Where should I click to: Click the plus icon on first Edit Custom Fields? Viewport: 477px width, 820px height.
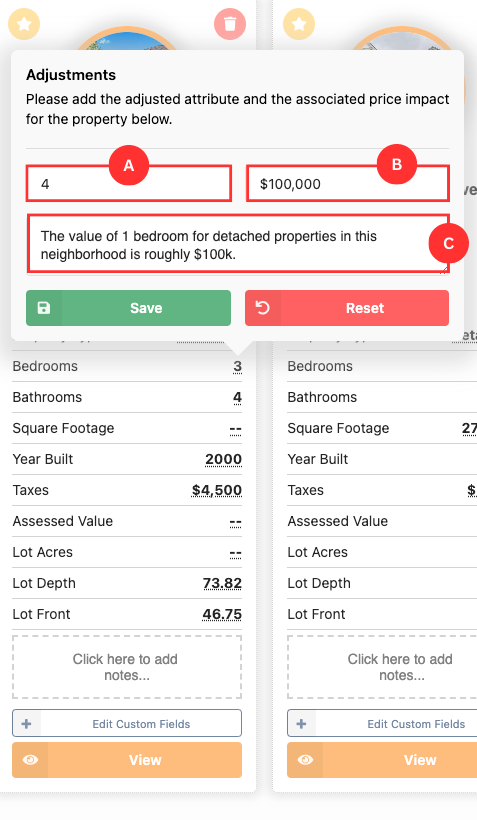tap(27, 724)
